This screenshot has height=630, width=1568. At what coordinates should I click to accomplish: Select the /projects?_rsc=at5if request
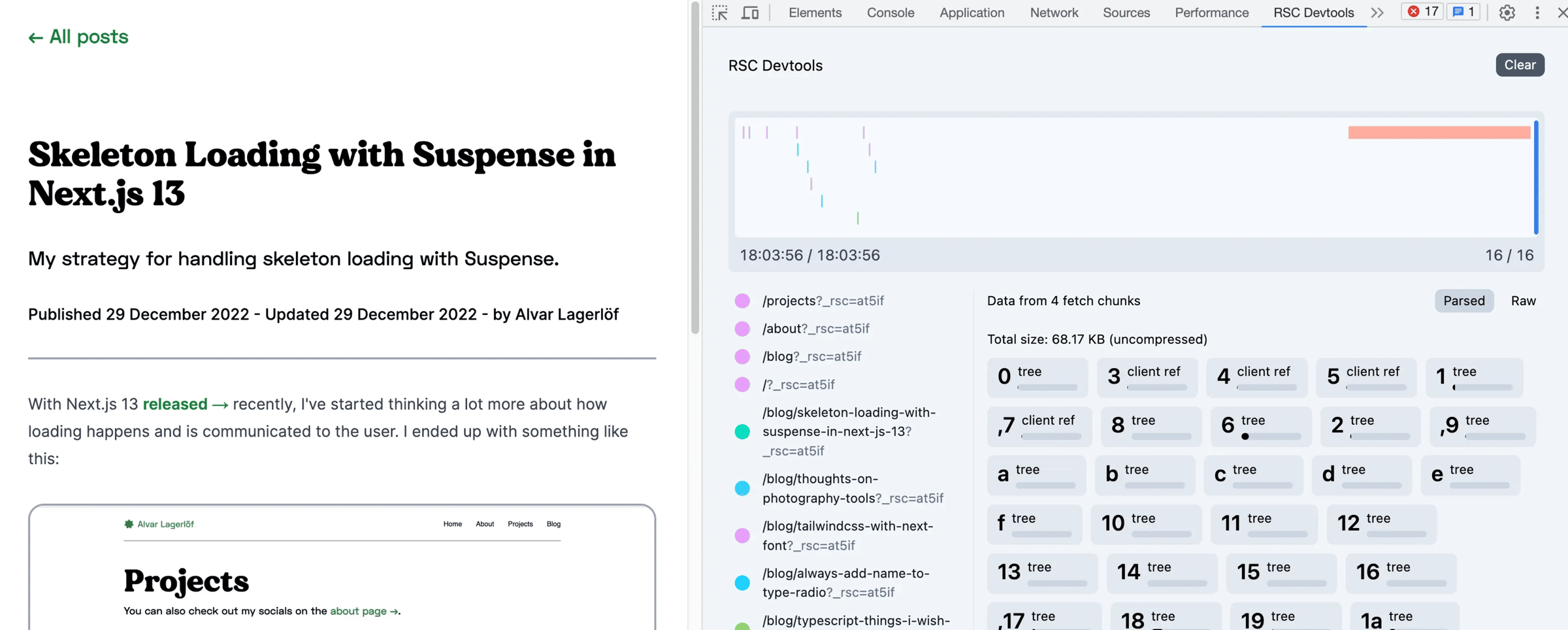[823, 301]
